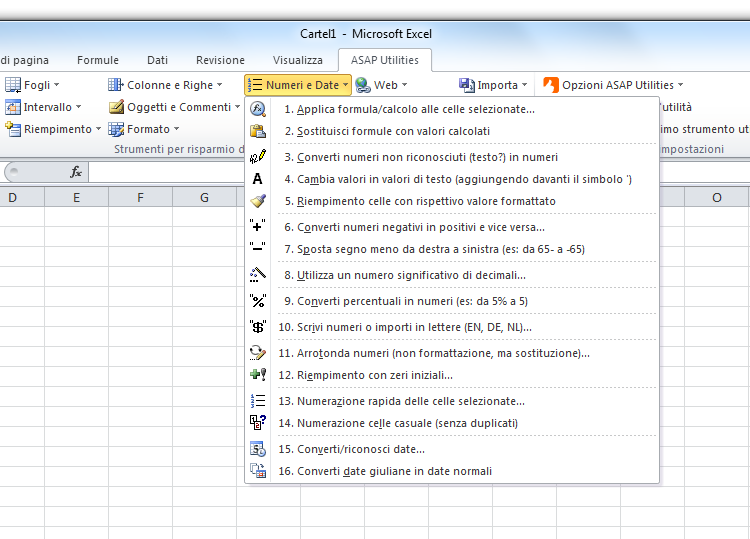Select the ASAP Utilities tab

tap(385, 60)
